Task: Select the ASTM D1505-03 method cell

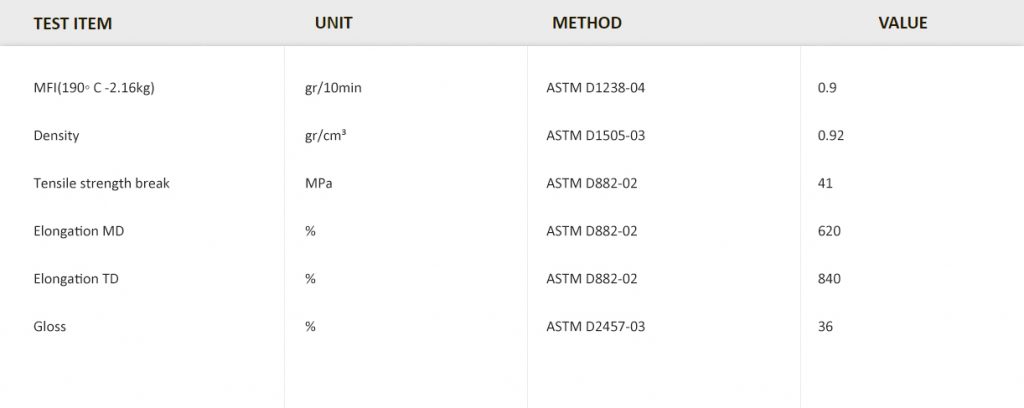Action: click(x=595, y=135)
